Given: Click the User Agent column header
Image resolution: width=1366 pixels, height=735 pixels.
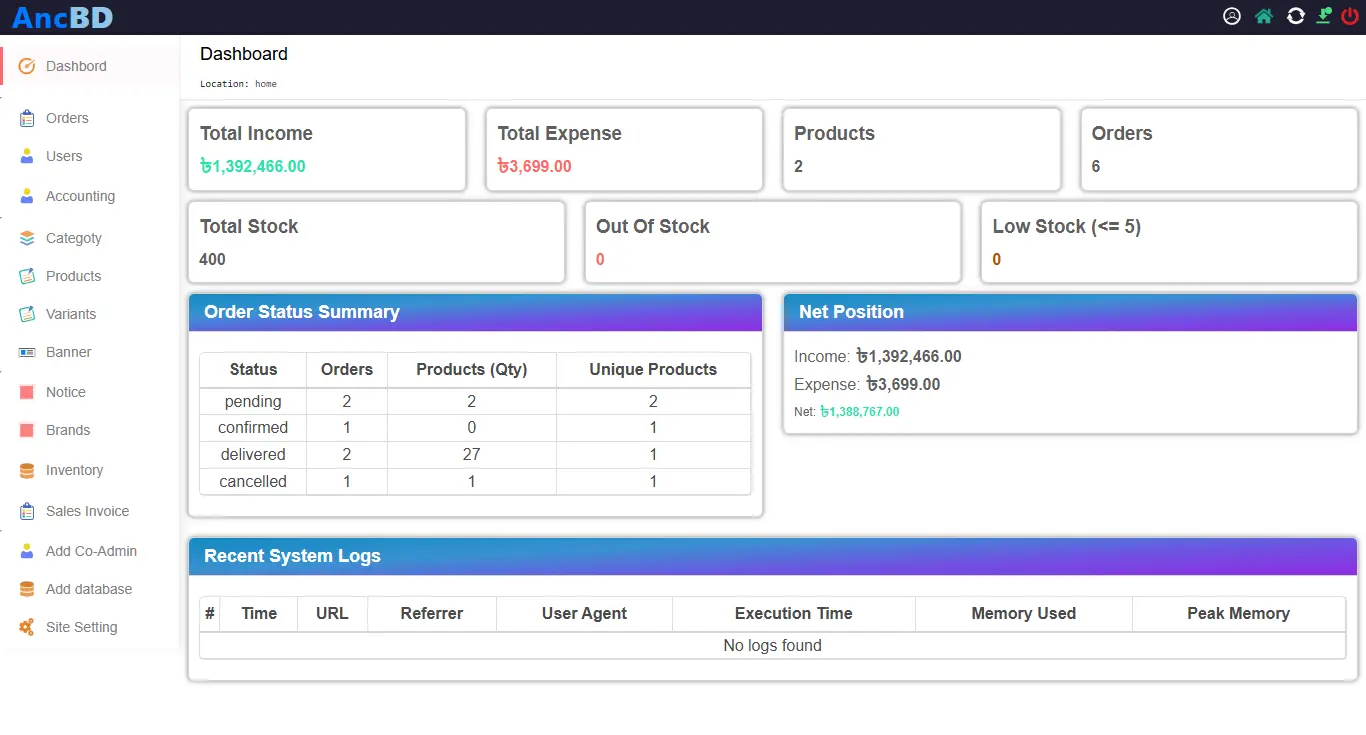Looking at the screenshot, I should (x=584, y=614).
